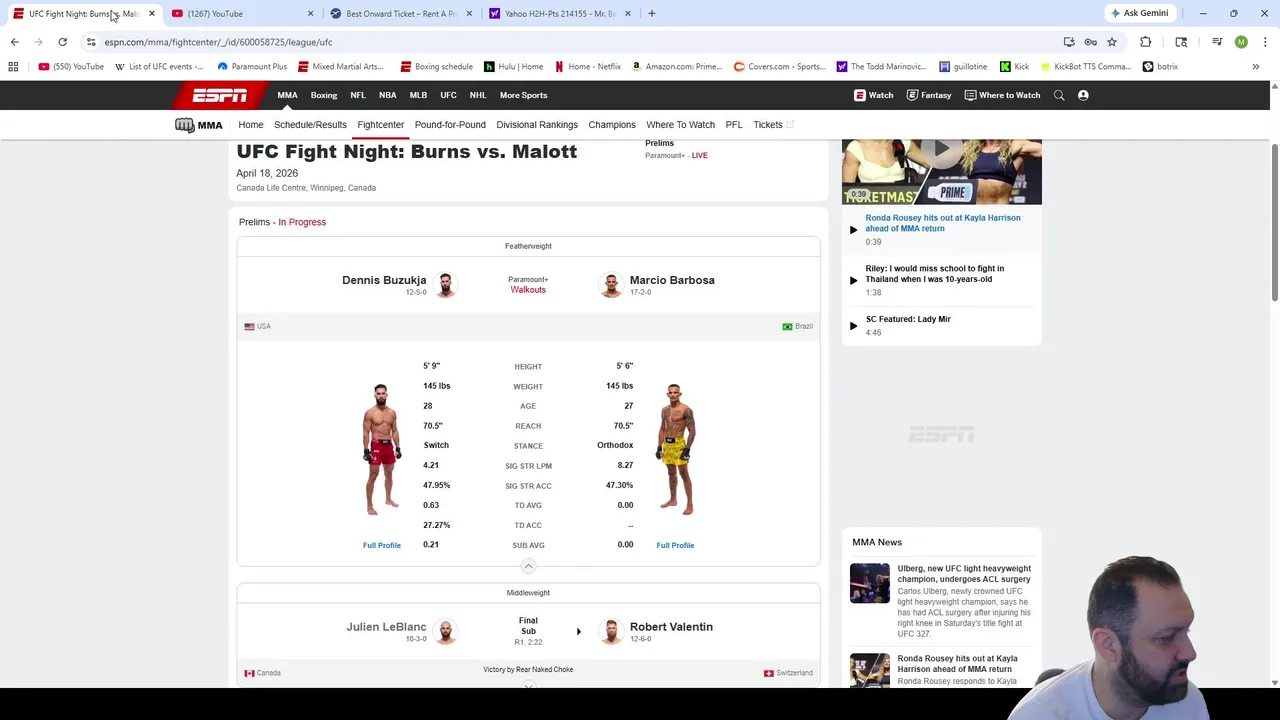
Task: Click the Dennis Buzukja name link
Action: click(x=384, y=280)
